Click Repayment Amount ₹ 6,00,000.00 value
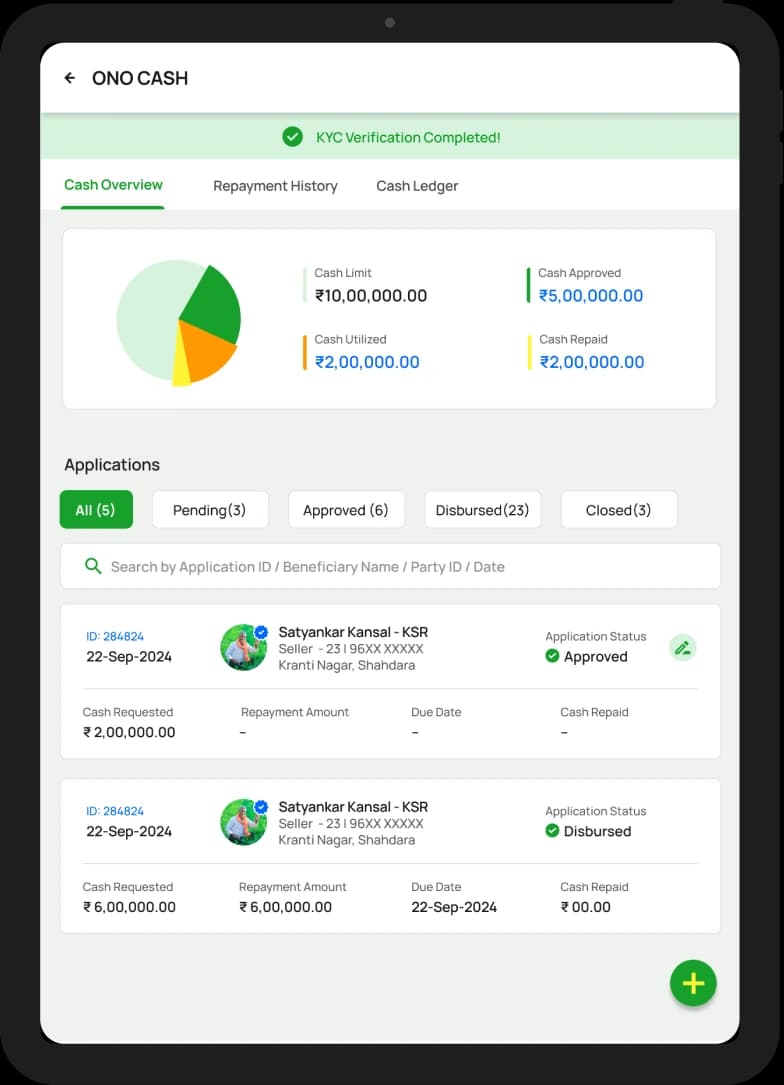 [x=285, y=906]
